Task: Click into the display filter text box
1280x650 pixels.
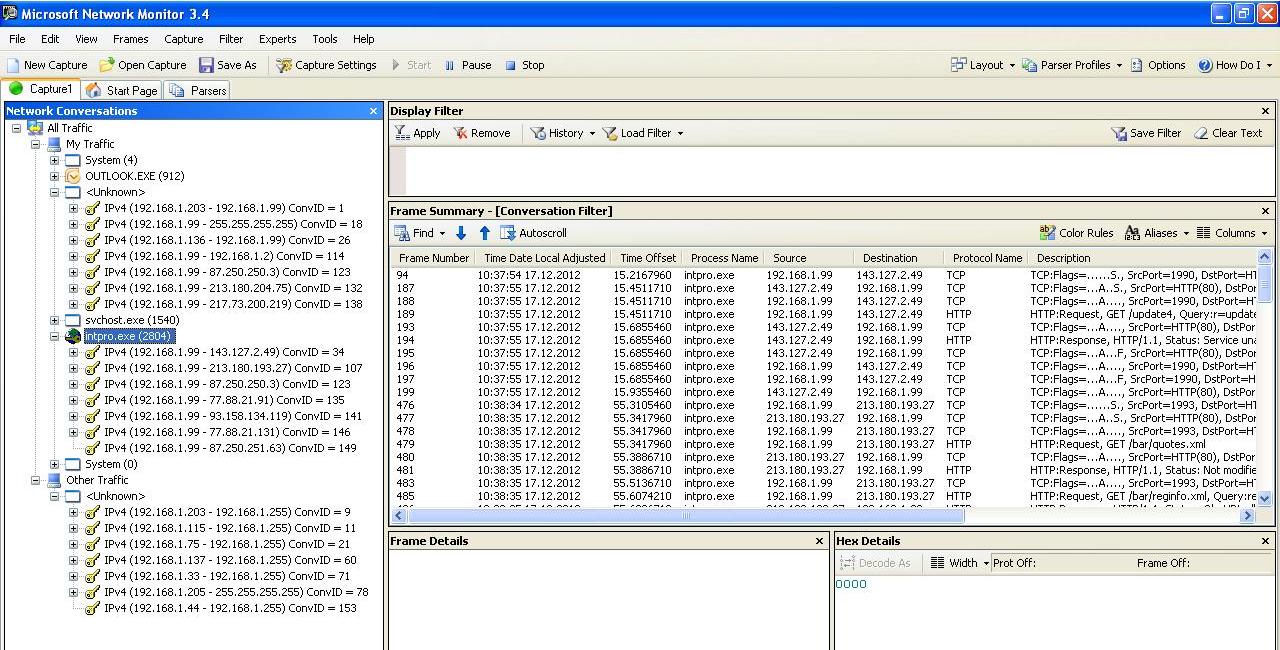Action: click(x=840, y=170)
